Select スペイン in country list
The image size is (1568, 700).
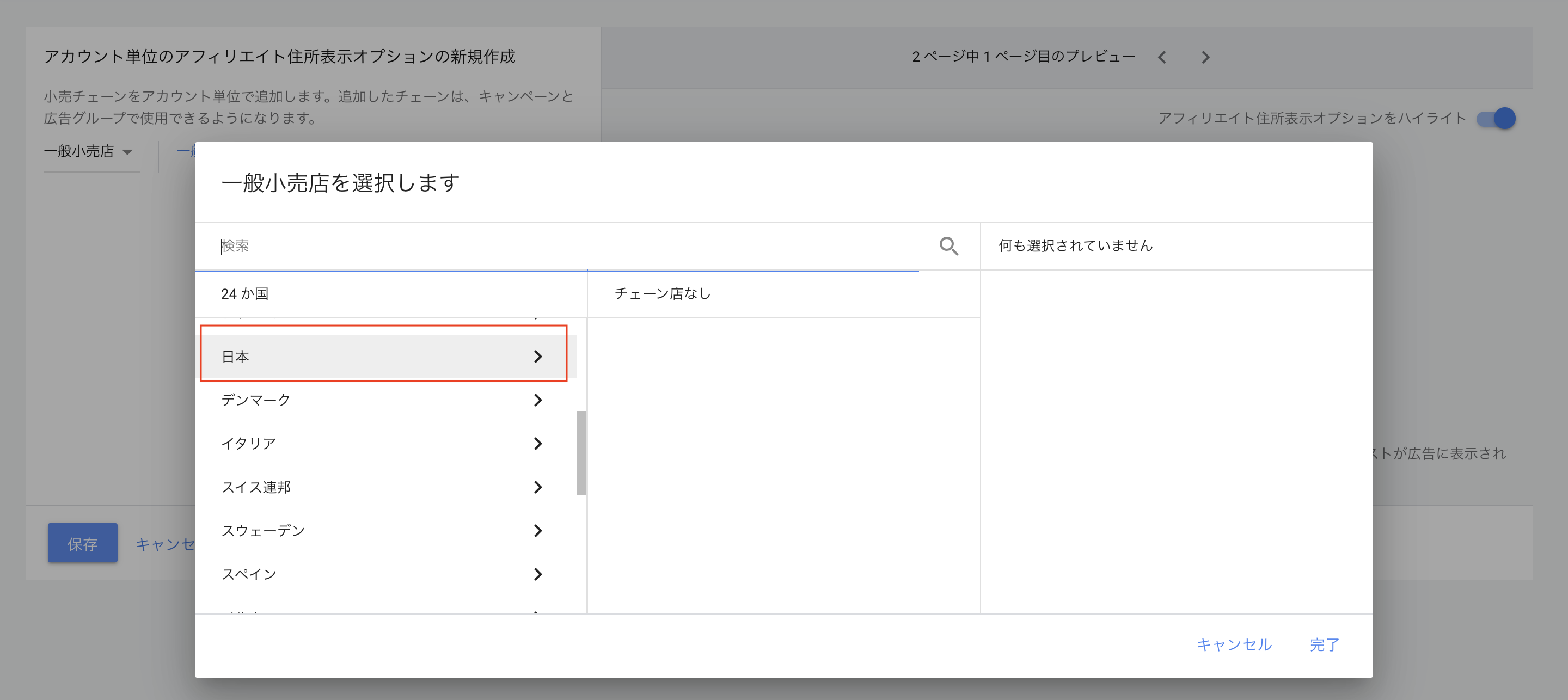248,574
